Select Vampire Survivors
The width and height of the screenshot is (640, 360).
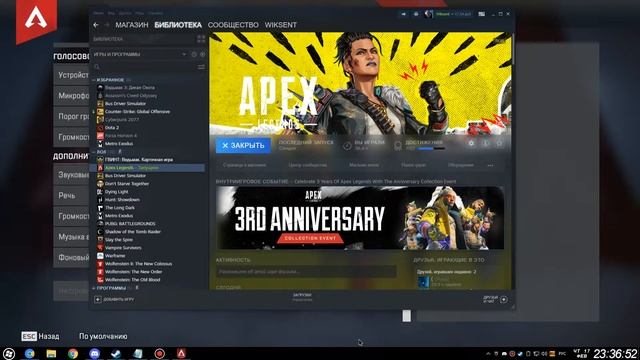point(123,248)
